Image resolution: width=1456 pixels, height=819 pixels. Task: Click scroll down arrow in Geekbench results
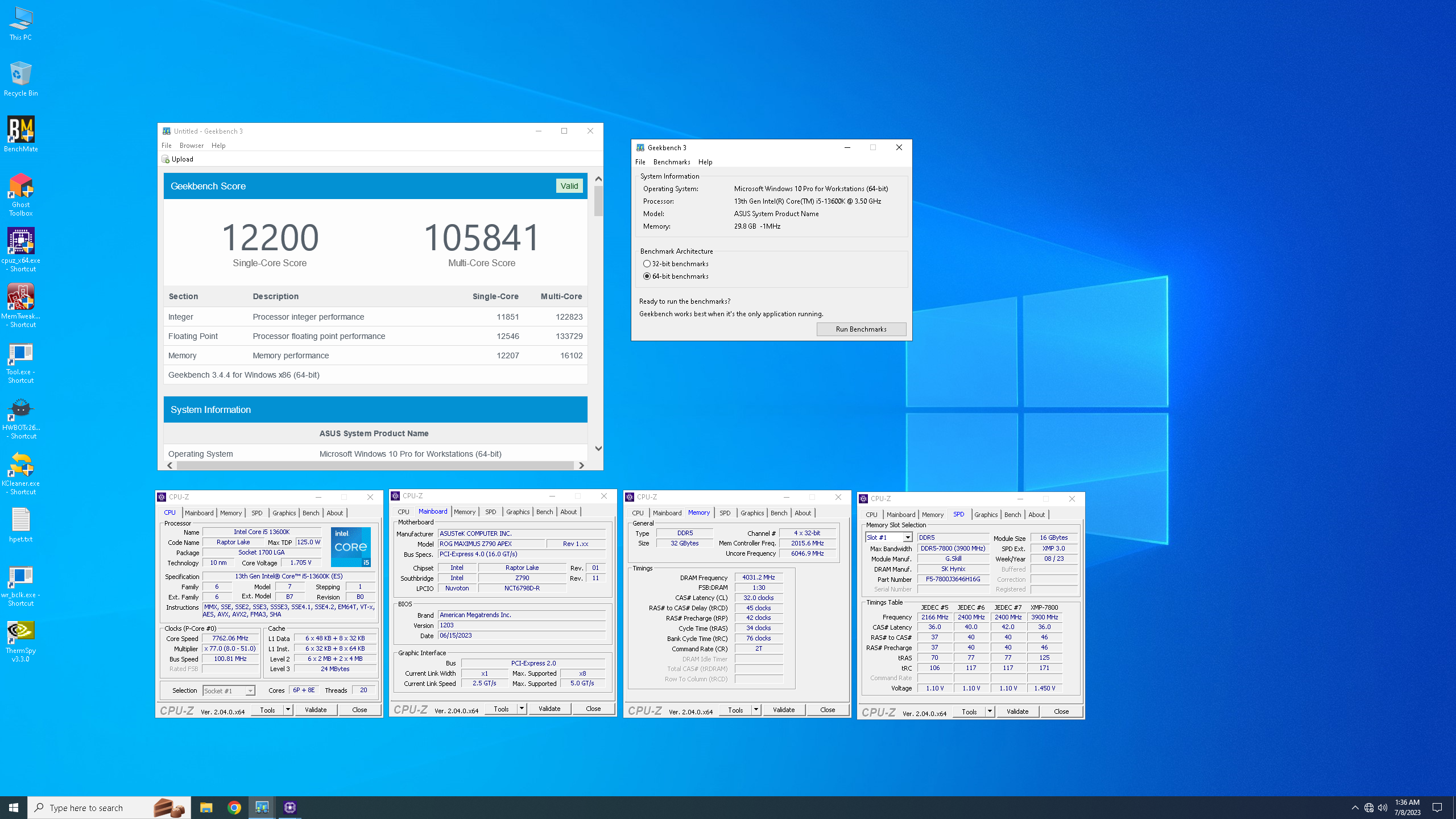(x=598, y=449)
